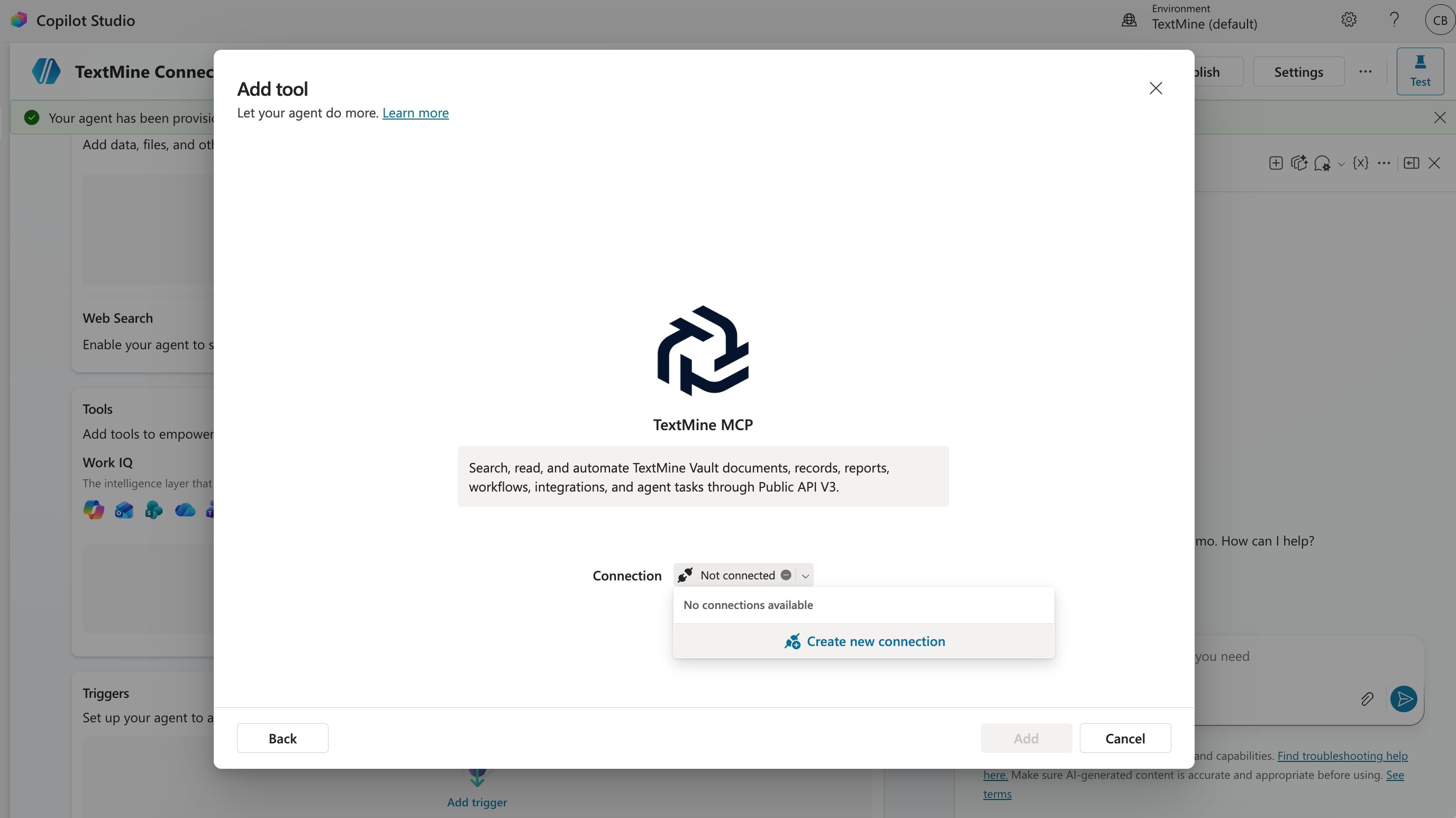
Task: Cancel the Add tool dialog
Action: 1125,738
